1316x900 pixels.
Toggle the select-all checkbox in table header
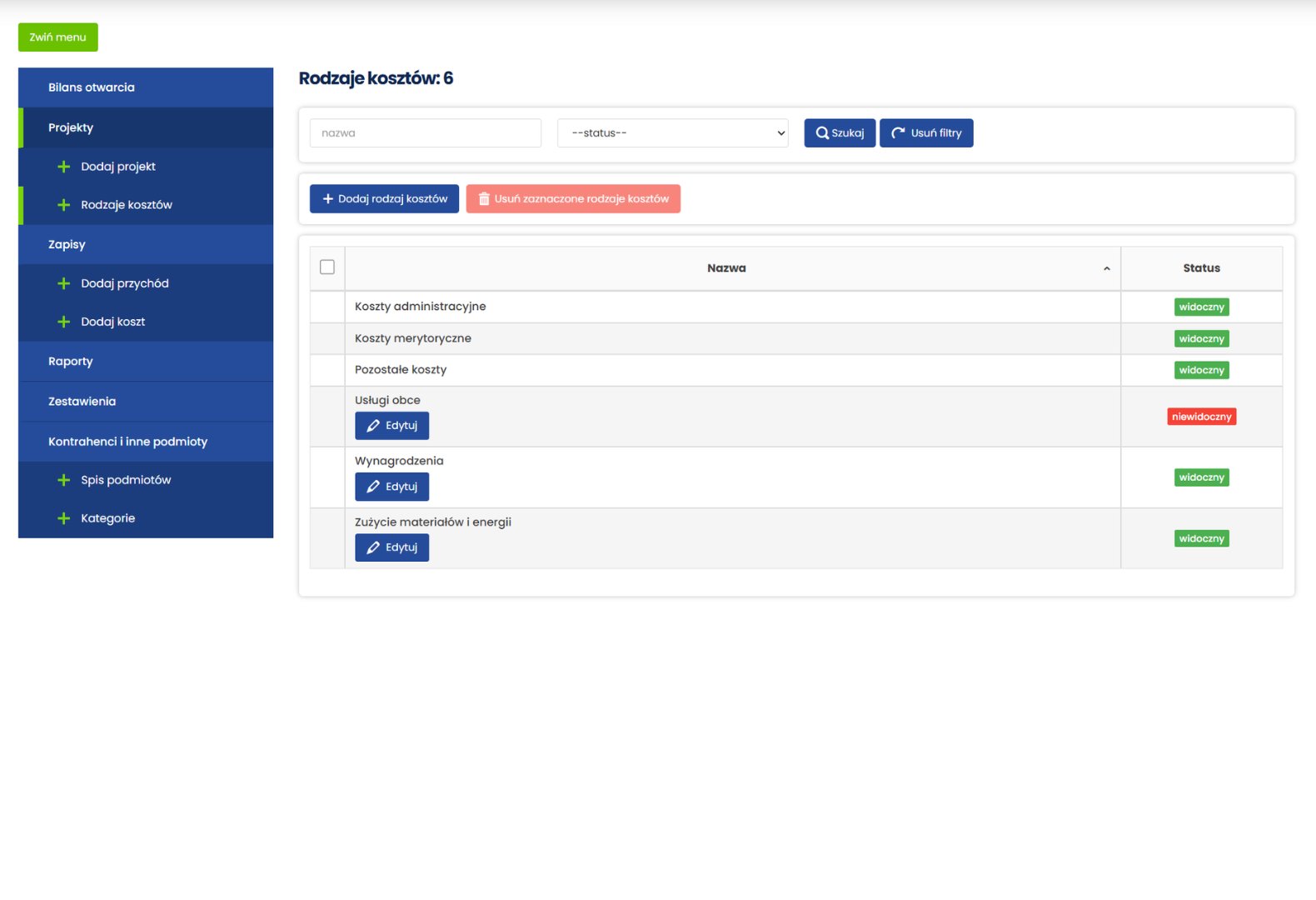[x=327, y=267]
